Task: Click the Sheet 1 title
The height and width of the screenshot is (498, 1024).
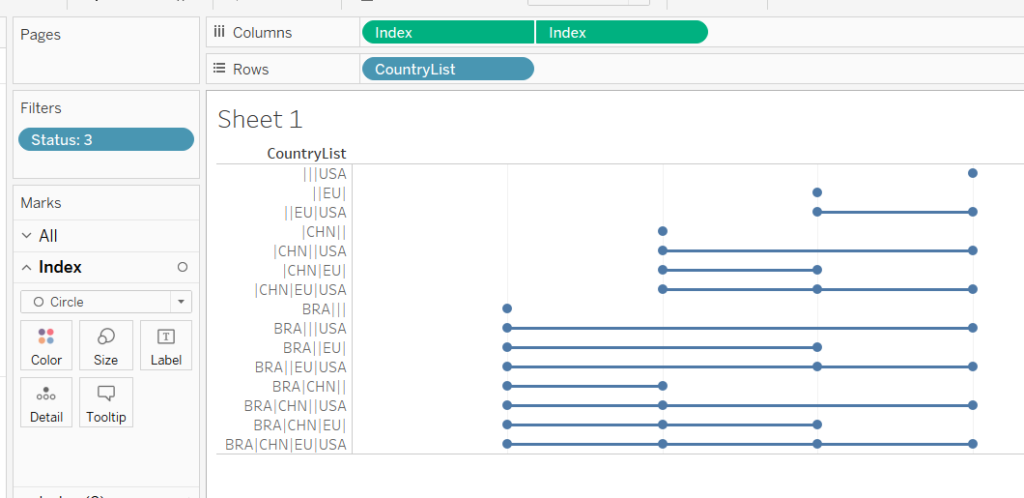Action: pyautogui.click(x=260, y=120)
